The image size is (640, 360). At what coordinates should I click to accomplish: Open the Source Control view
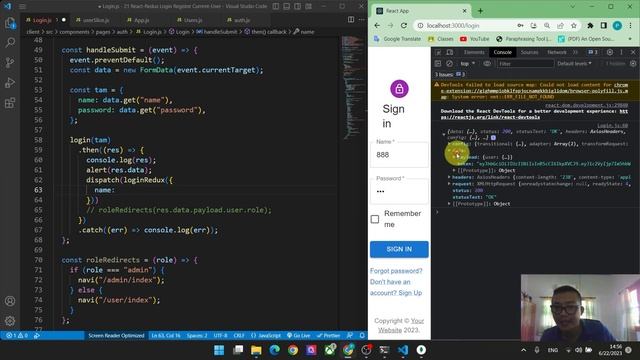(10, 62)
